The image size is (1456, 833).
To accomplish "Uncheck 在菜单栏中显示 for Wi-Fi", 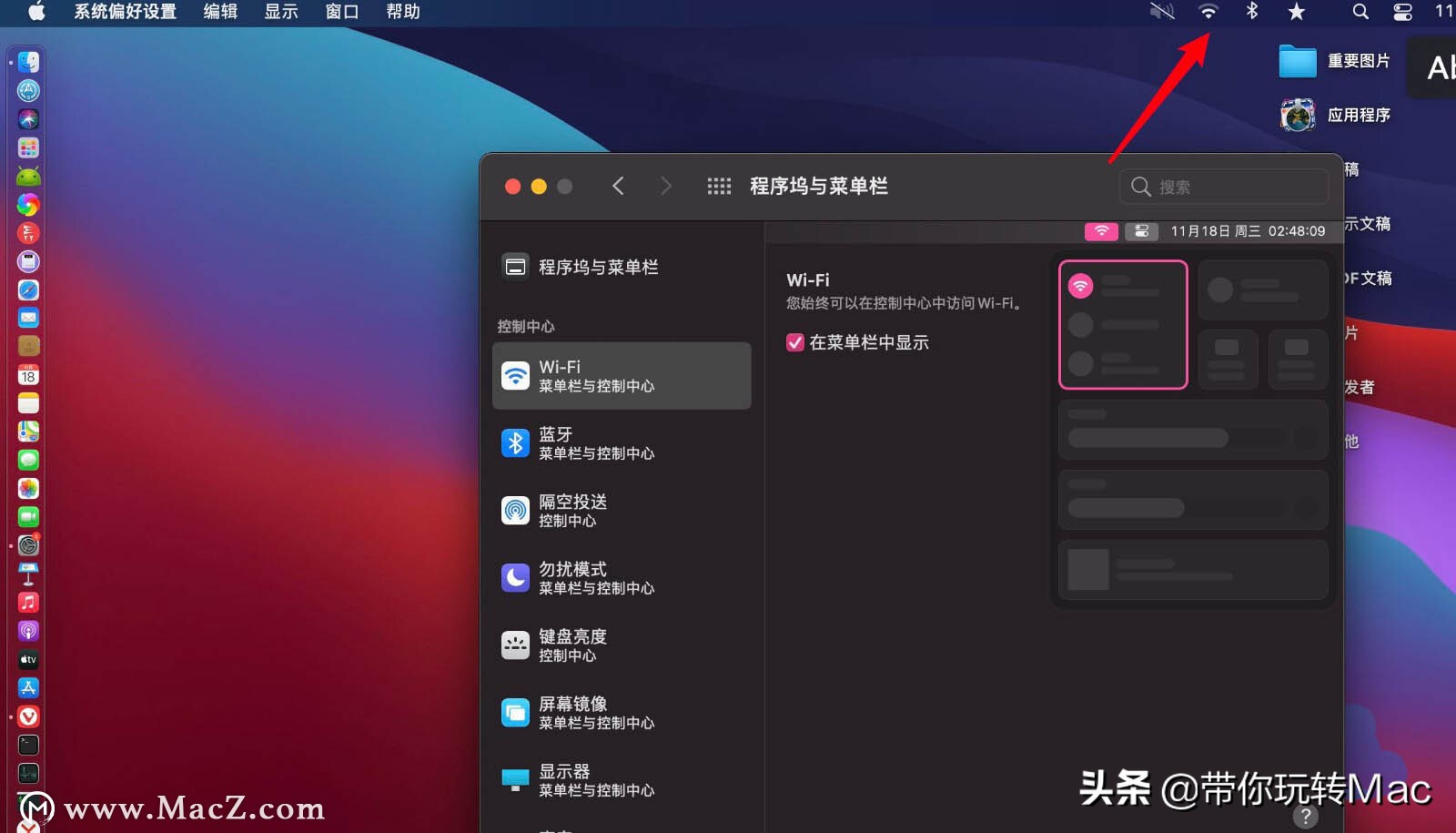I will tap(794, 342).
